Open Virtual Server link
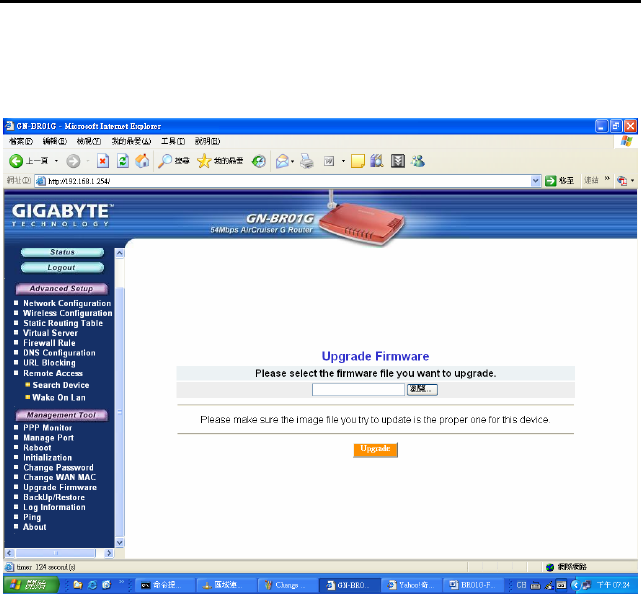This screenshot has width=641, height=594. tap(50, 333)
